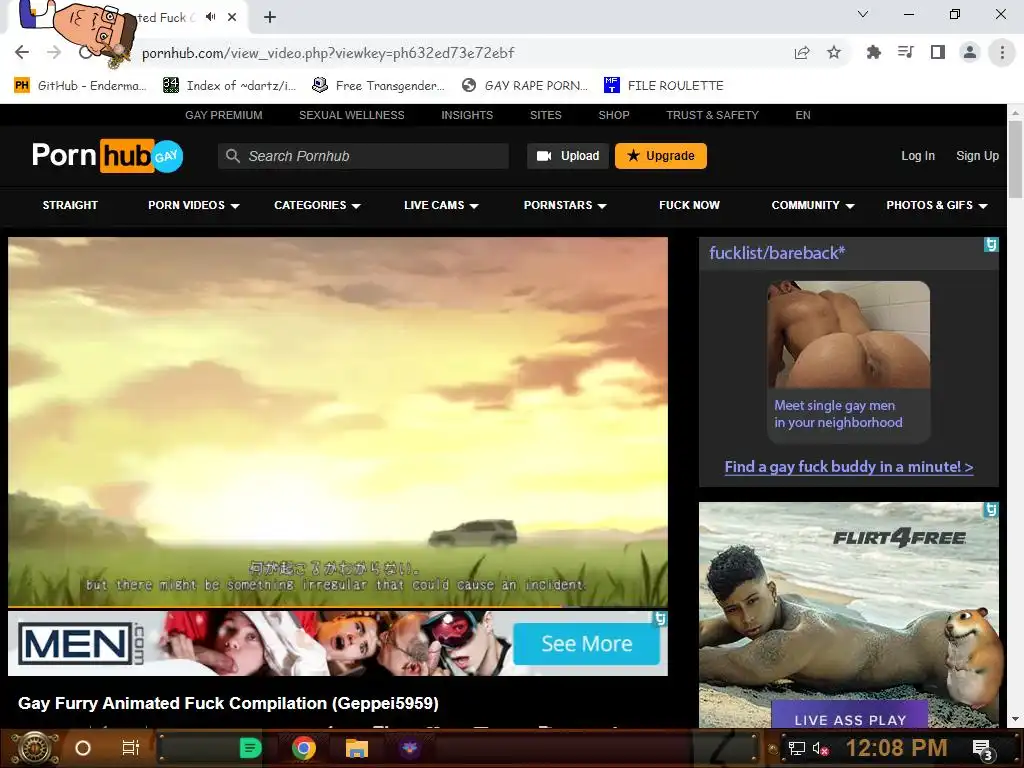The image size is (1024, 768).
Task: Mute the tab using the speaker icon
Action: point(210,17)
